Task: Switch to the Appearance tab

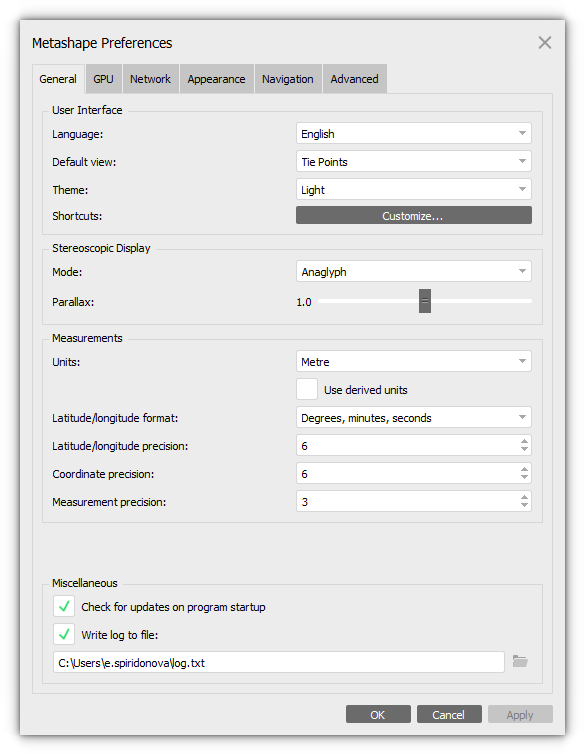Action: click(216, 79)
